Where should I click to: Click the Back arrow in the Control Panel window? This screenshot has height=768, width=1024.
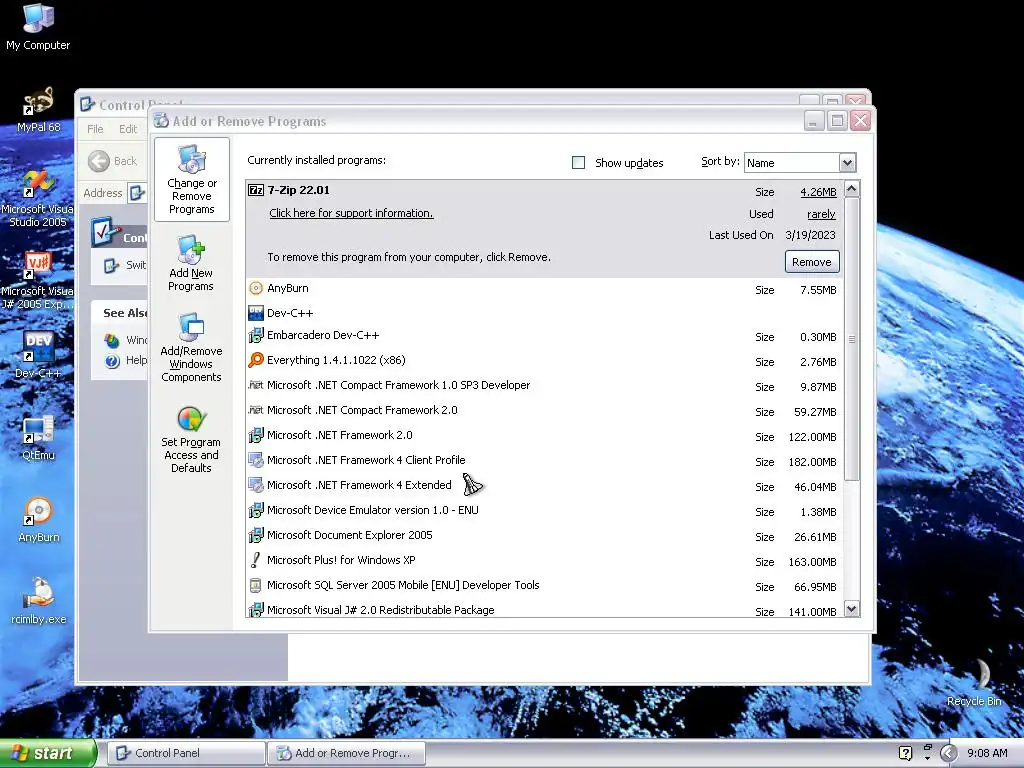99,161
